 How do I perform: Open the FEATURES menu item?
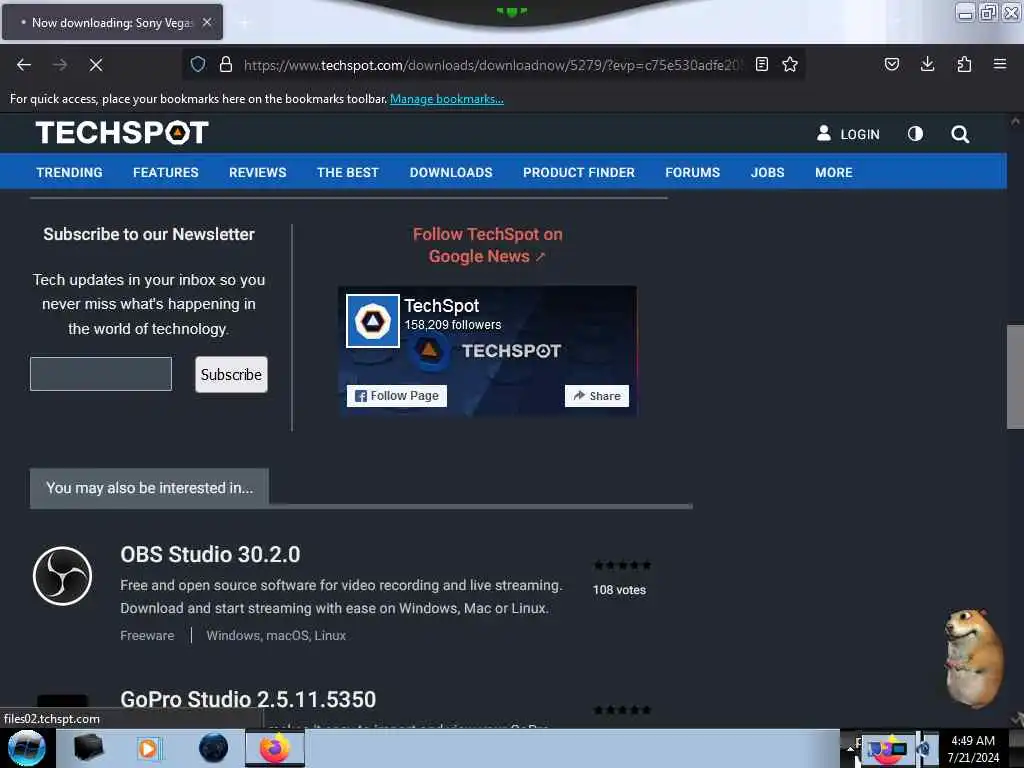[x=166, y=172]
